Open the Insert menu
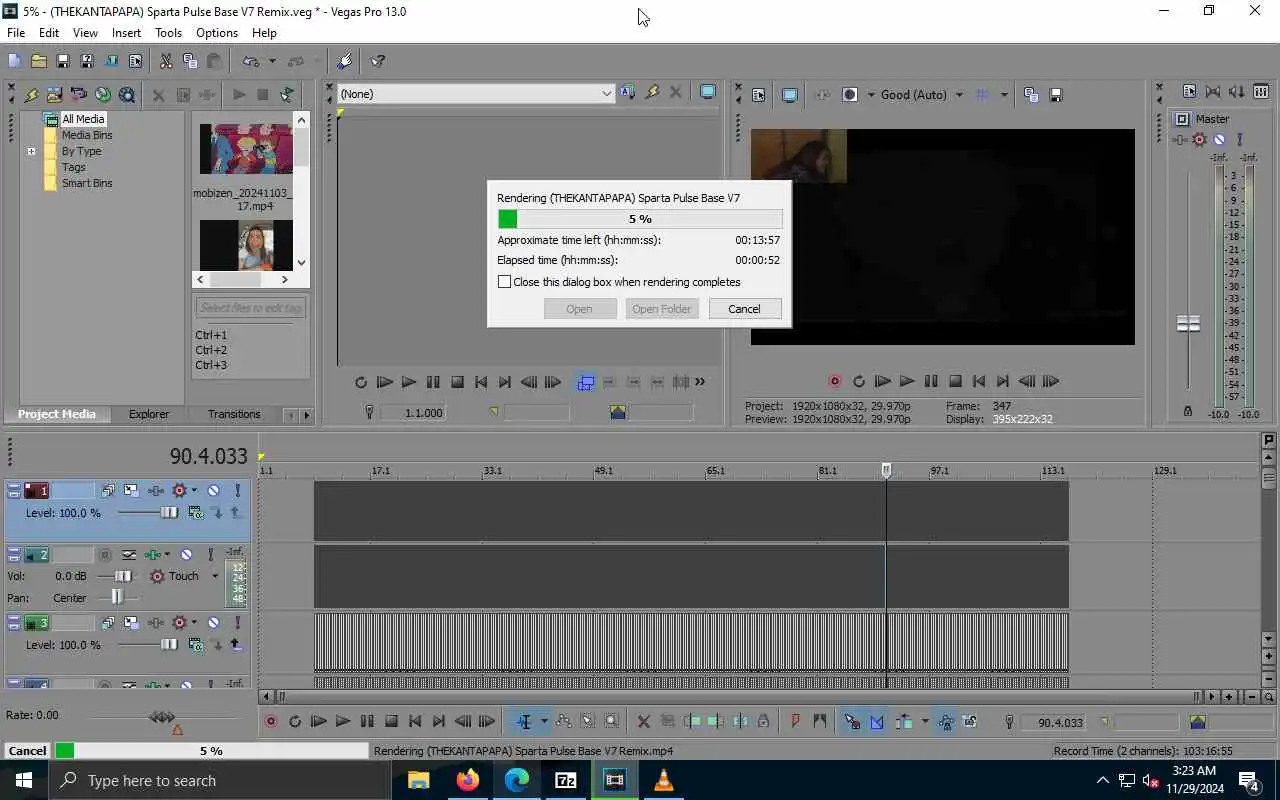1280x800 pixels. 126,33
